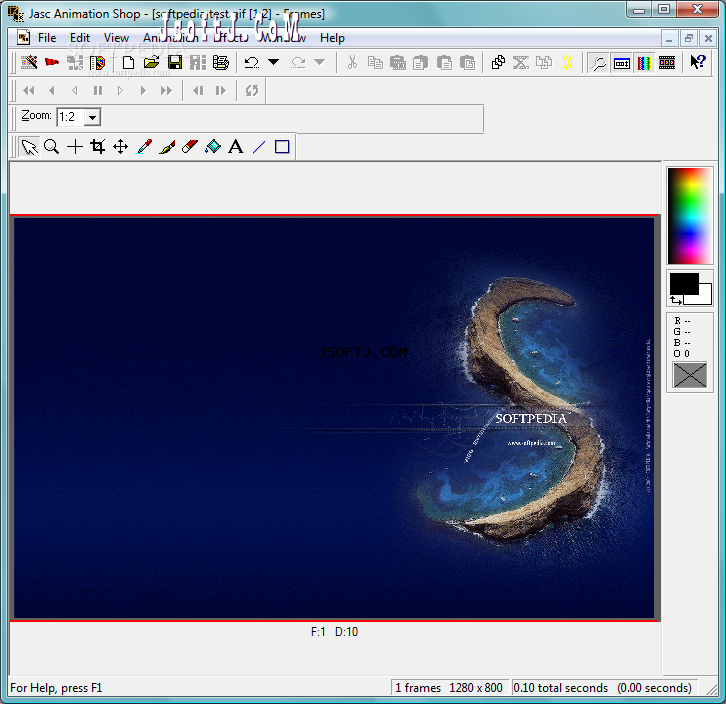
Task: Toggle the color palette visibility button
Action: [x=644, y=62]
